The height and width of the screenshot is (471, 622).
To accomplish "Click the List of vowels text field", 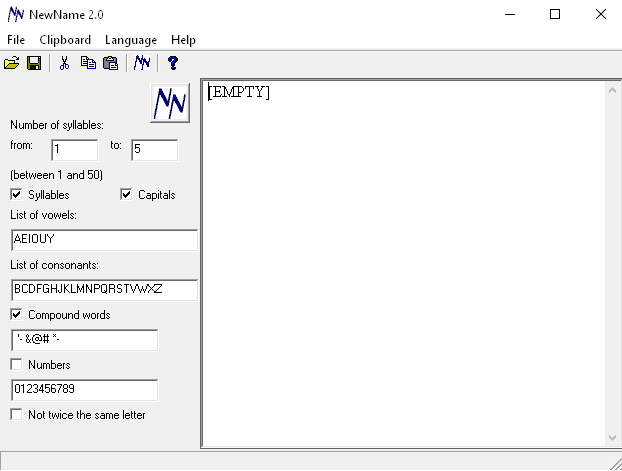I will point(104,240).
